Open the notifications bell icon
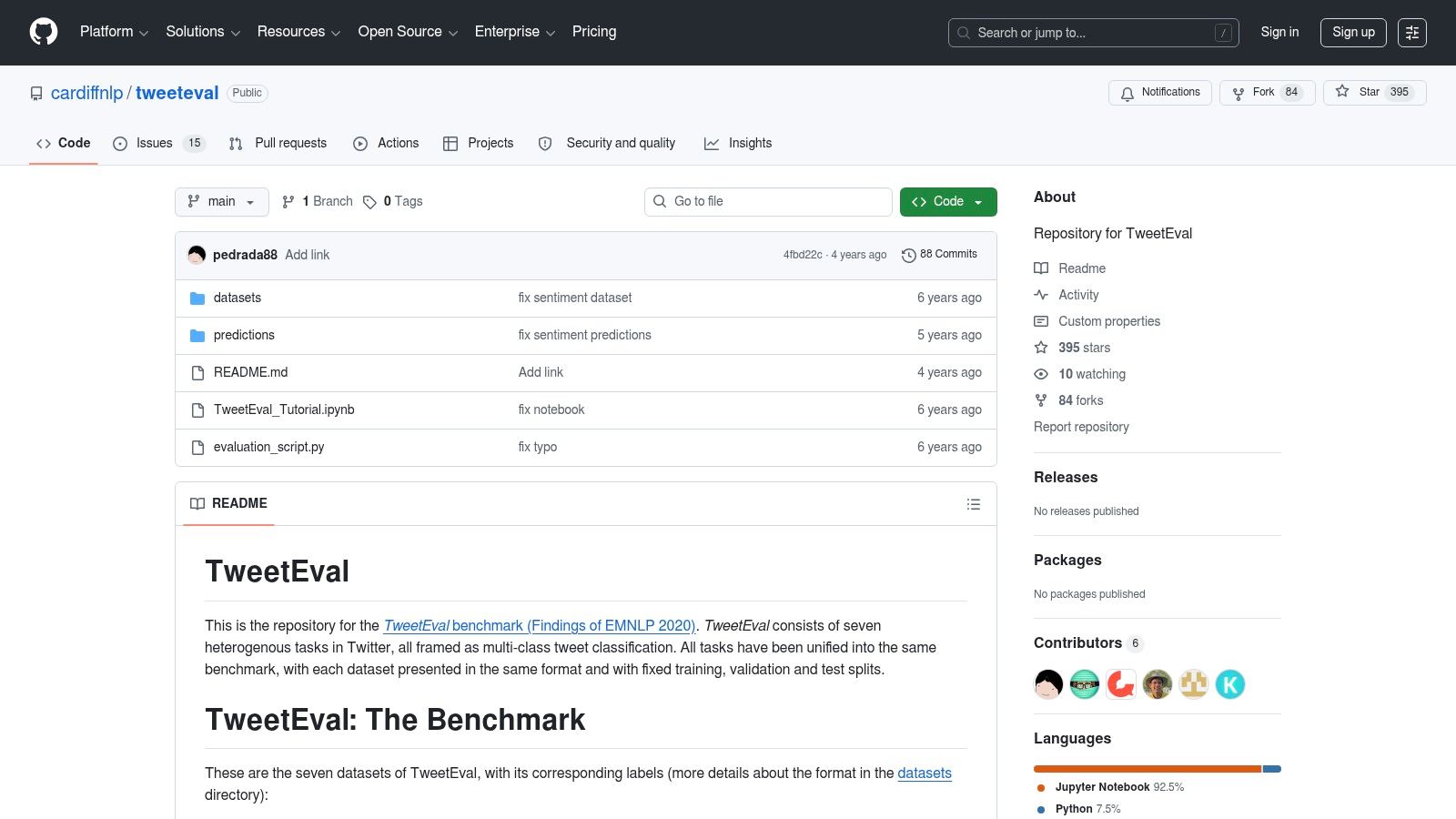 [1127, 93]
